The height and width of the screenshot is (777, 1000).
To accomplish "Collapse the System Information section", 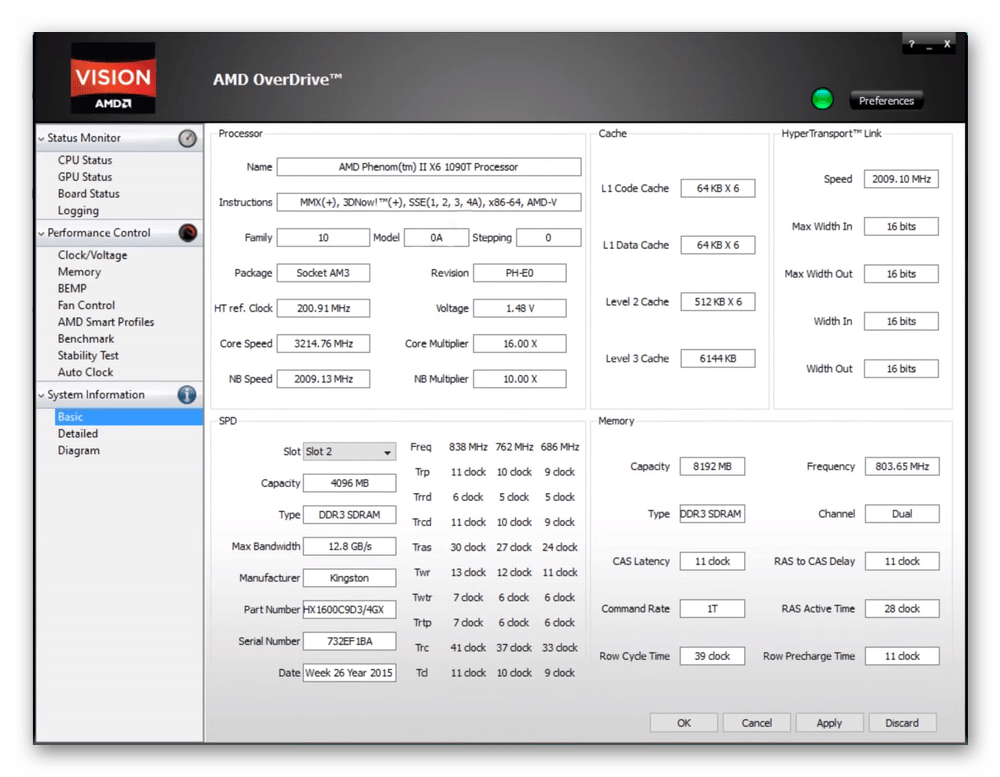I will pos(42,395).
